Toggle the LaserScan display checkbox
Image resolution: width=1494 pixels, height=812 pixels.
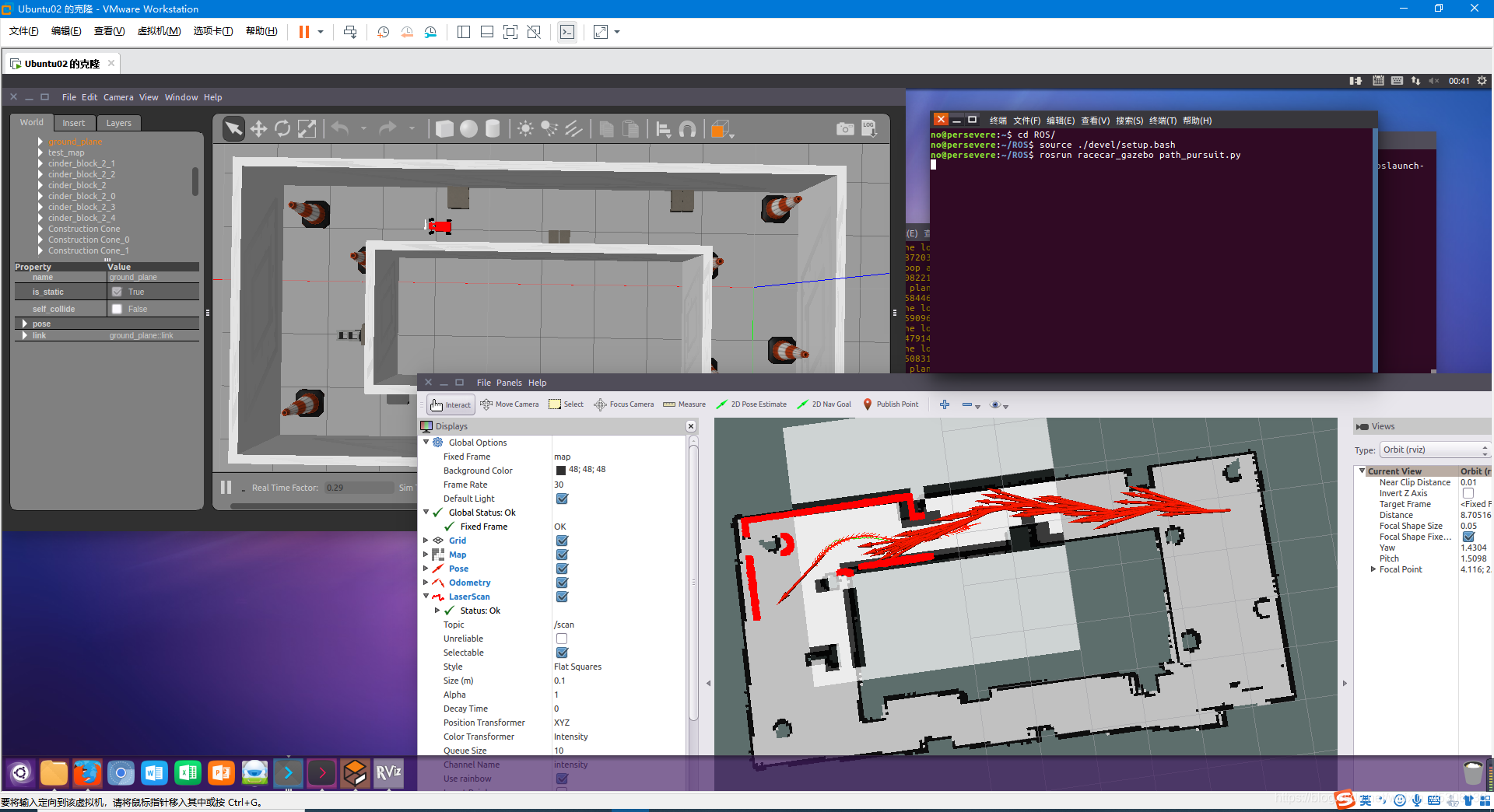(x=562, y=597)
